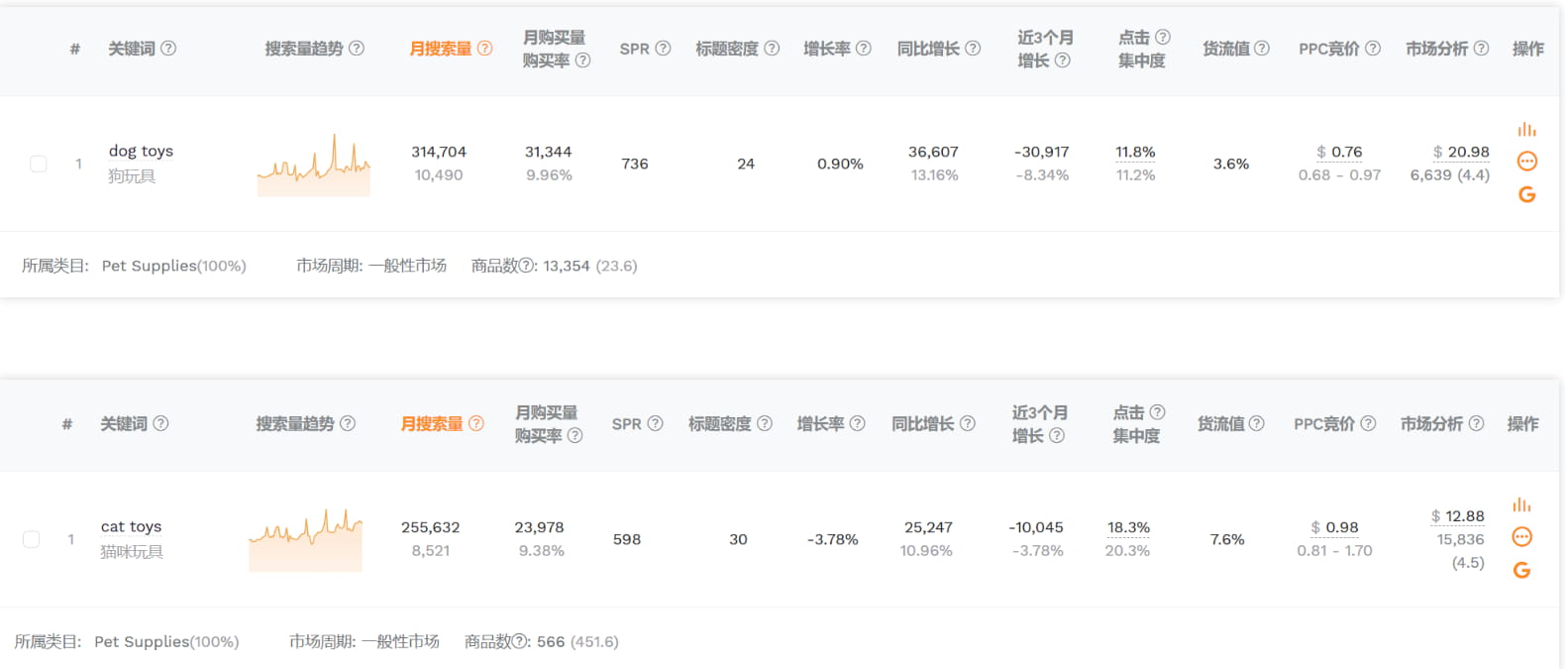Image resolution: width=1568 pixels, height=669 pixels.
Task: Click the Google G icon for cat toys
Action: [x=1521, y=571]
